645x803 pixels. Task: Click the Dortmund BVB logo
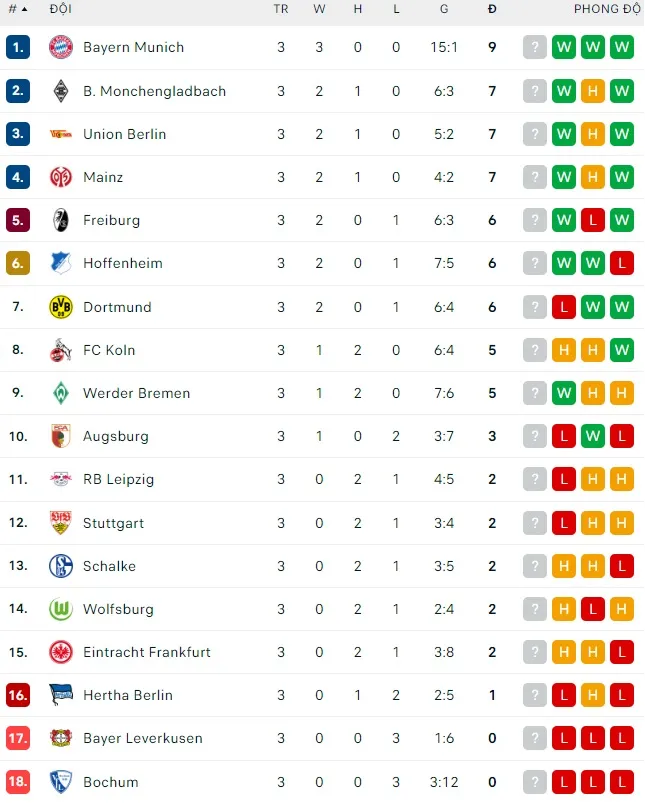[61, 307]
